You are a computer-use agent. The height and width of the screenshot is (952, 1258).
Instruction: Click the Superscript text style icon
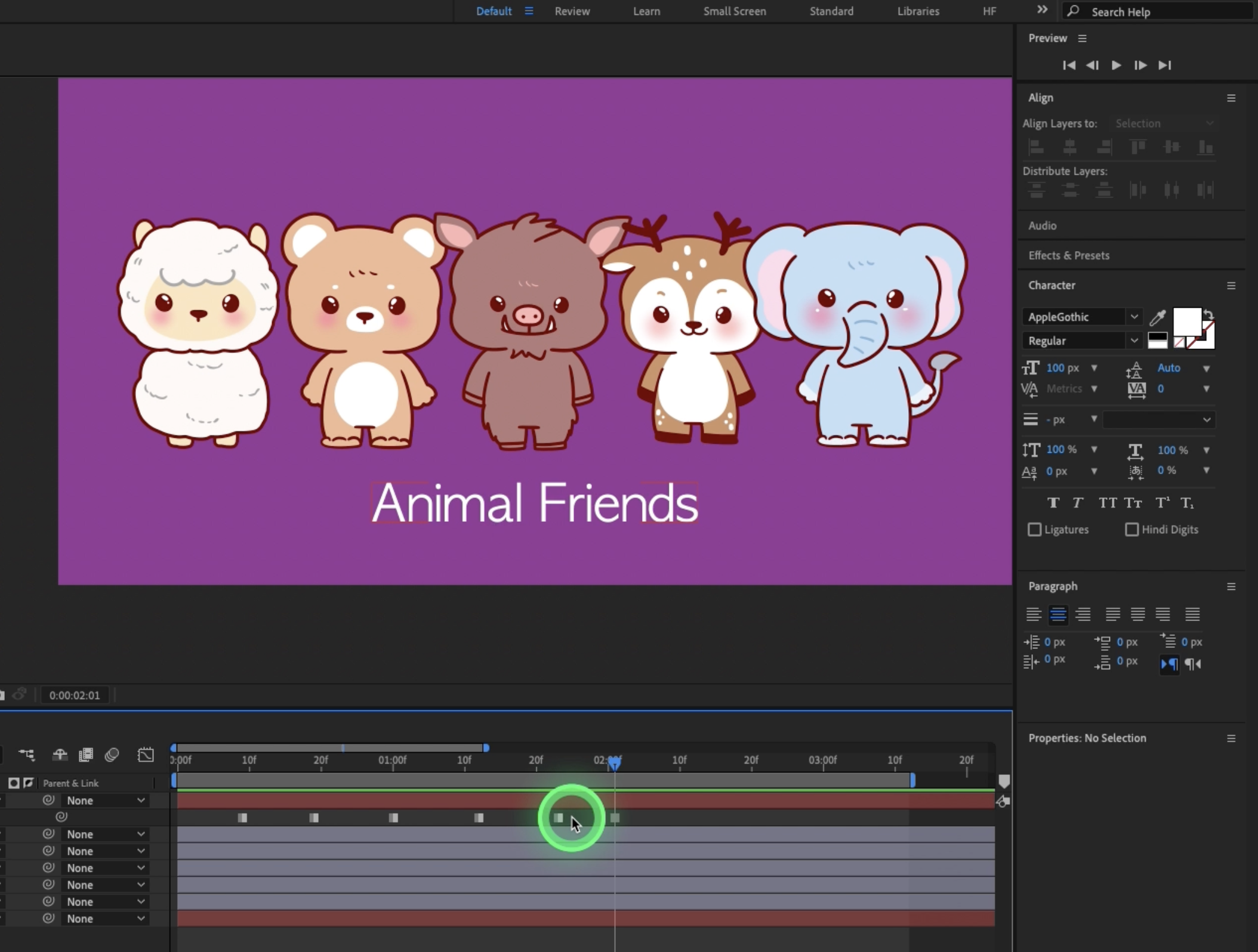[1162, 503]
